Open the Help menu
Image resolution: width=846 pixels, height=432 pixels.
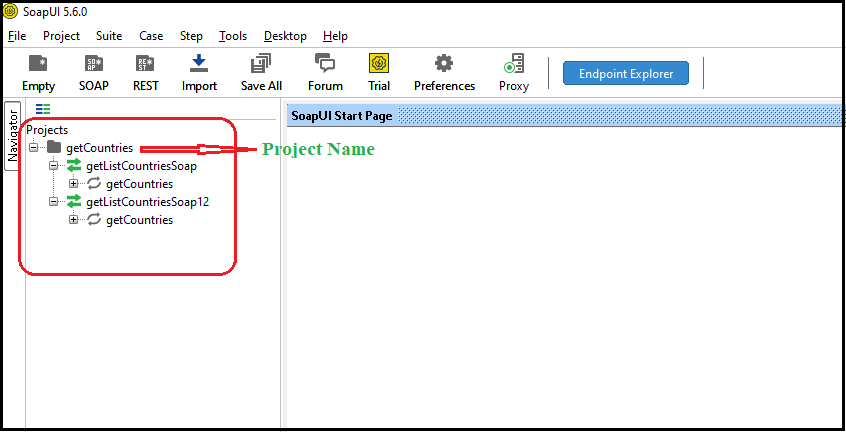point(335,36)
